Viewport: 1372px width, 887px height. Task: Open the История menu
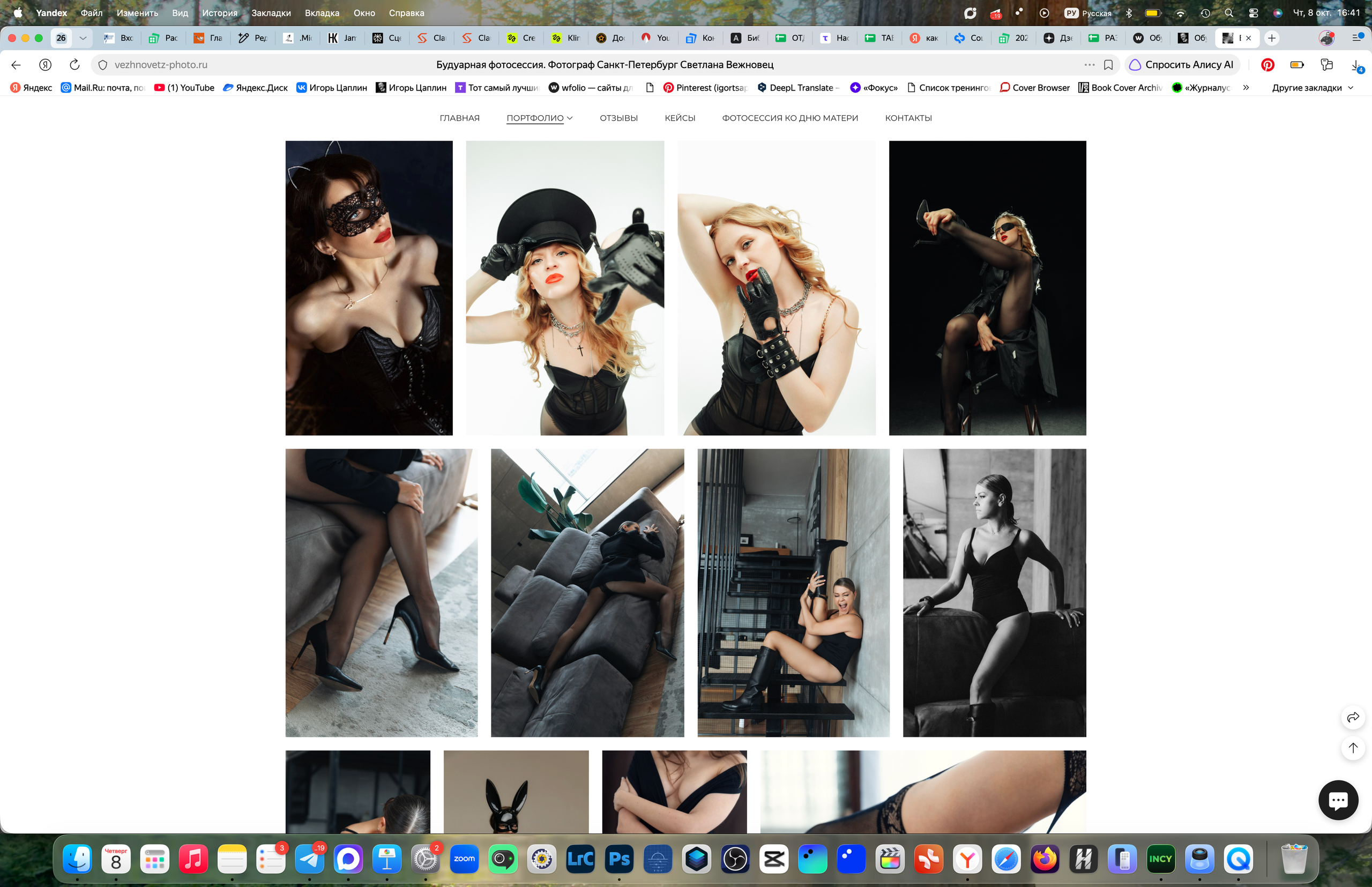point(219,13)
